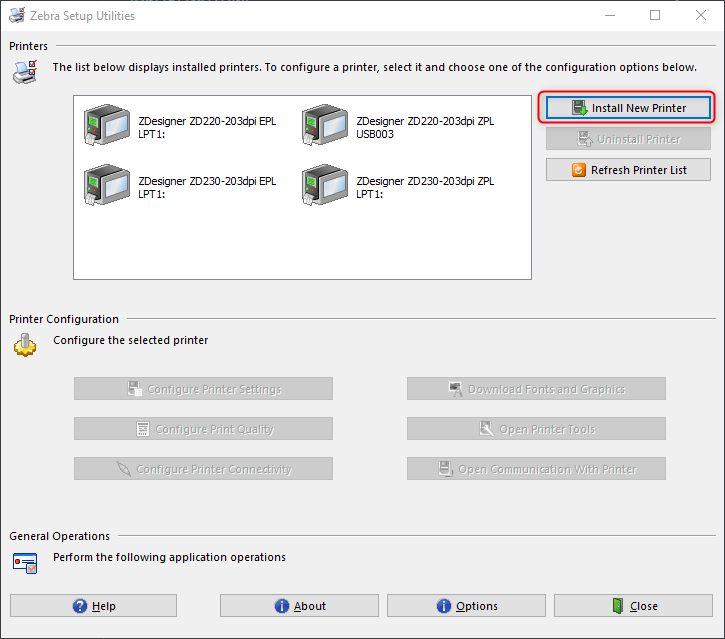Viewport: 725px width, 639px height.
Task: Close the window with title bar X
Action: tap(700, 15)
